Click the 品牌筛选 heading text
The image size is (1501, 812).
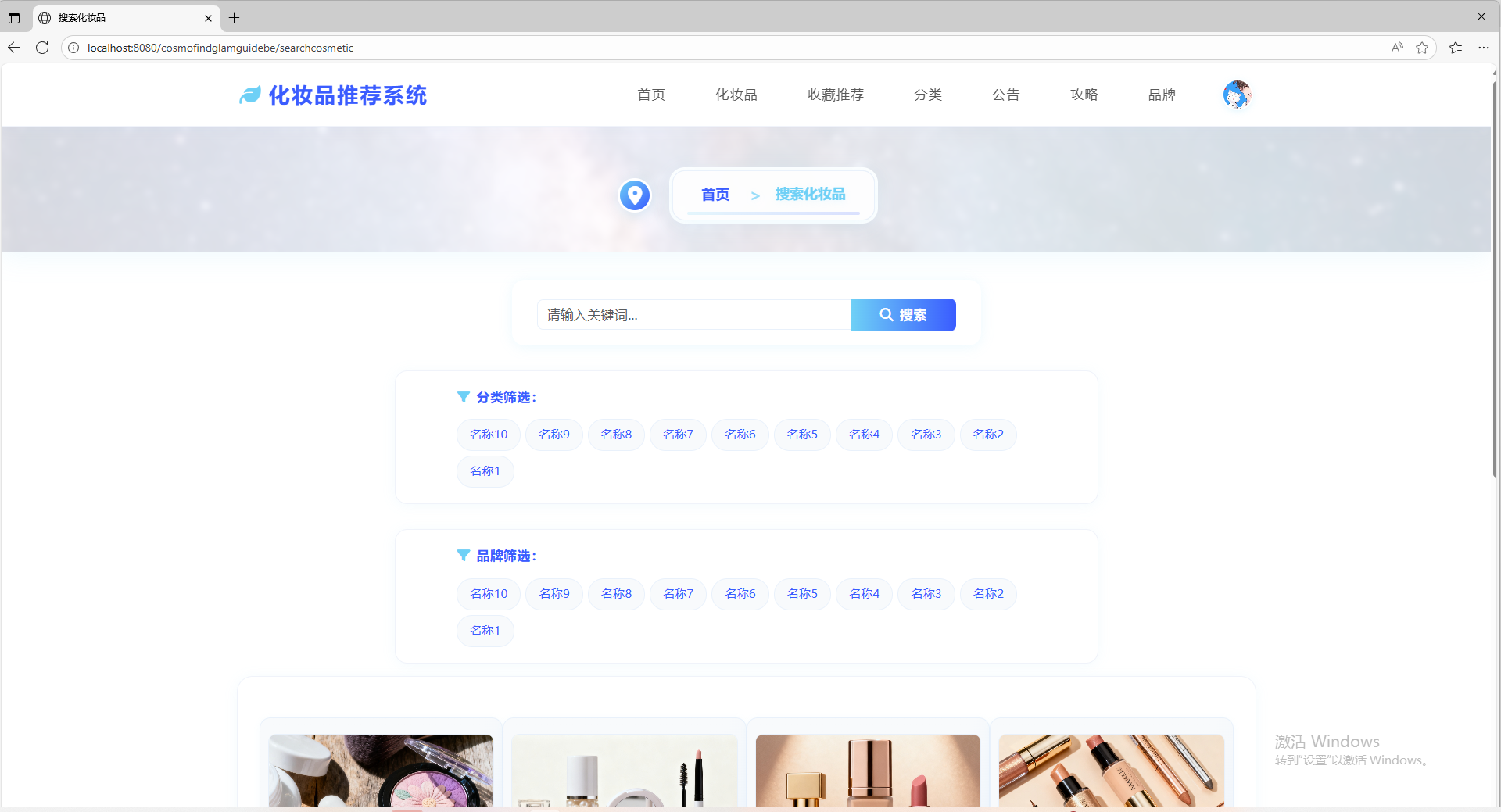pyautogui.click(x=506, y=556)
